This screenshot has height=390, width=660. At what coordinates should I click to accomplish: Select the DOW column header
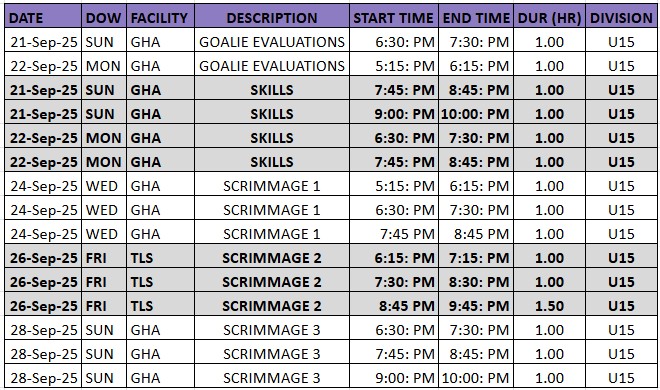click(x=104, y=17)
